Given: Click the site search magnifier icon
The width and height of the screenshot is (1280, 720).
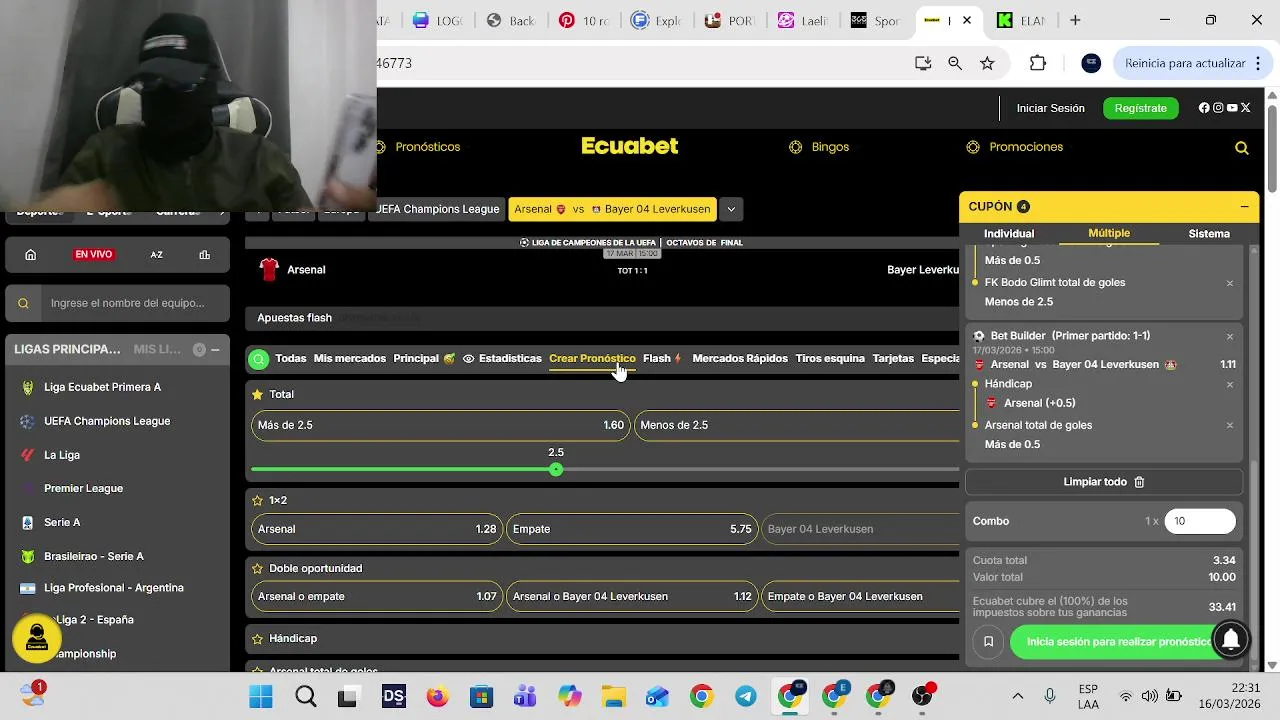Looking at the screenshot, I should click(1242, 148).
